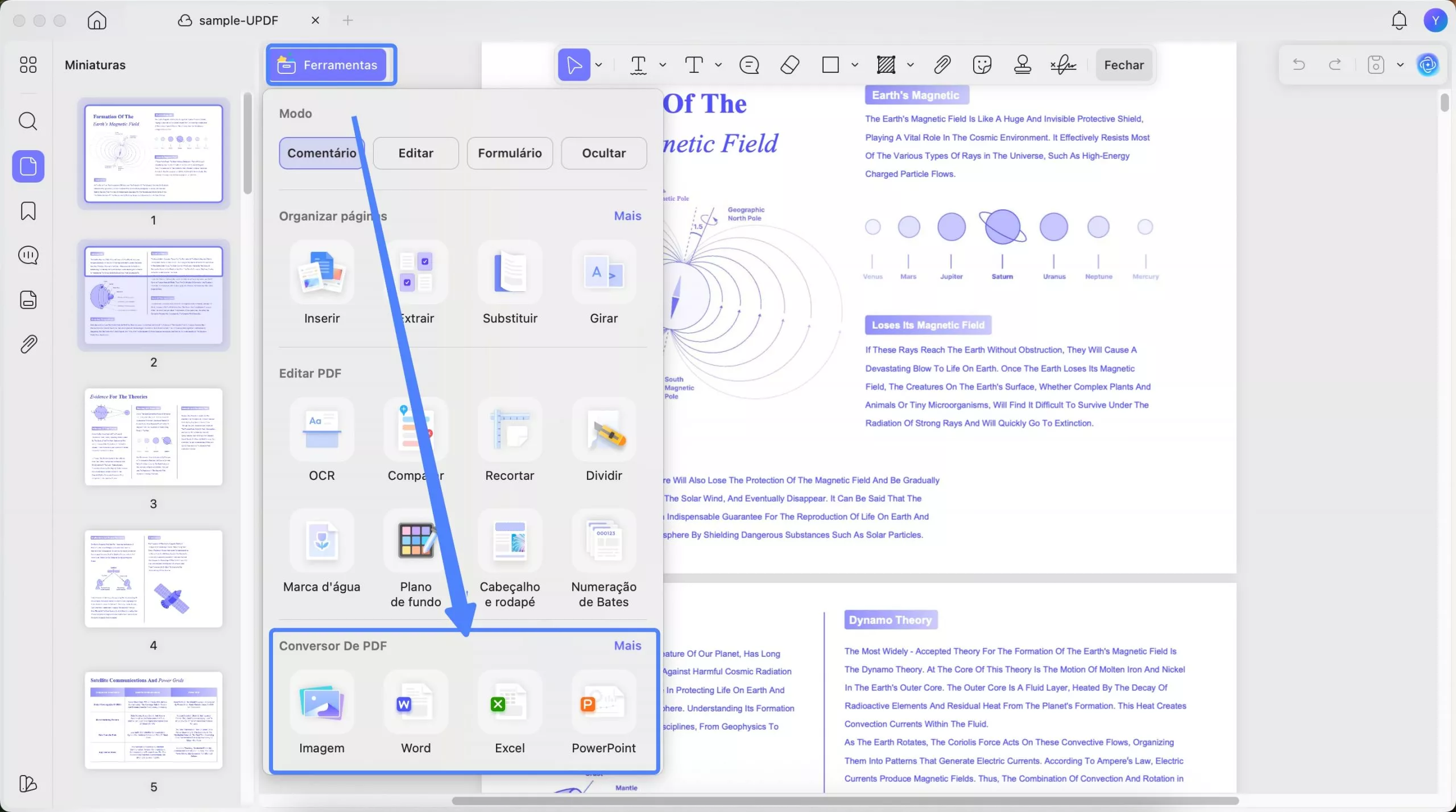The image size is (1456, 812).
Task: Select the thumbnails panel sidebar icon
Action: coord(28,166)
